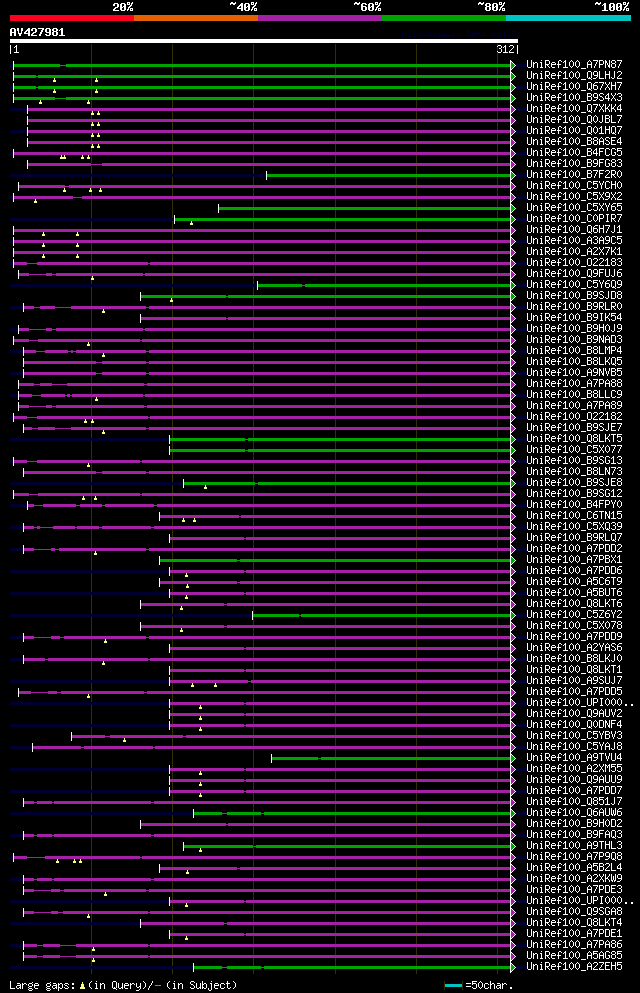Click UniRef100_Q6AUW6 hit name

(x=574, y=813)
